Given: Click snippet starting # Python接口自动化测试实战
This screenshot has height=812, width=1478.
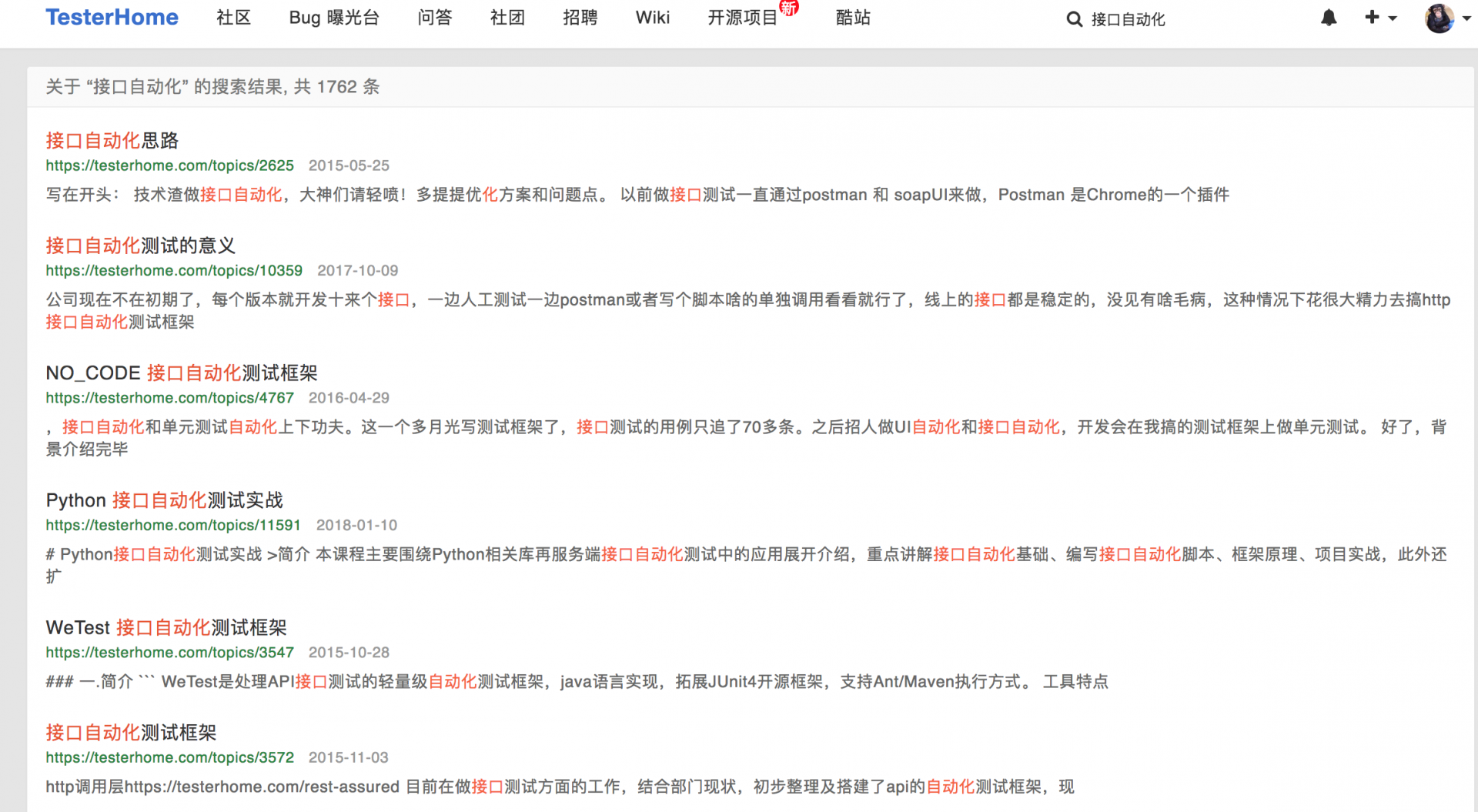Looking at the screenshot, I should (747, 565).
